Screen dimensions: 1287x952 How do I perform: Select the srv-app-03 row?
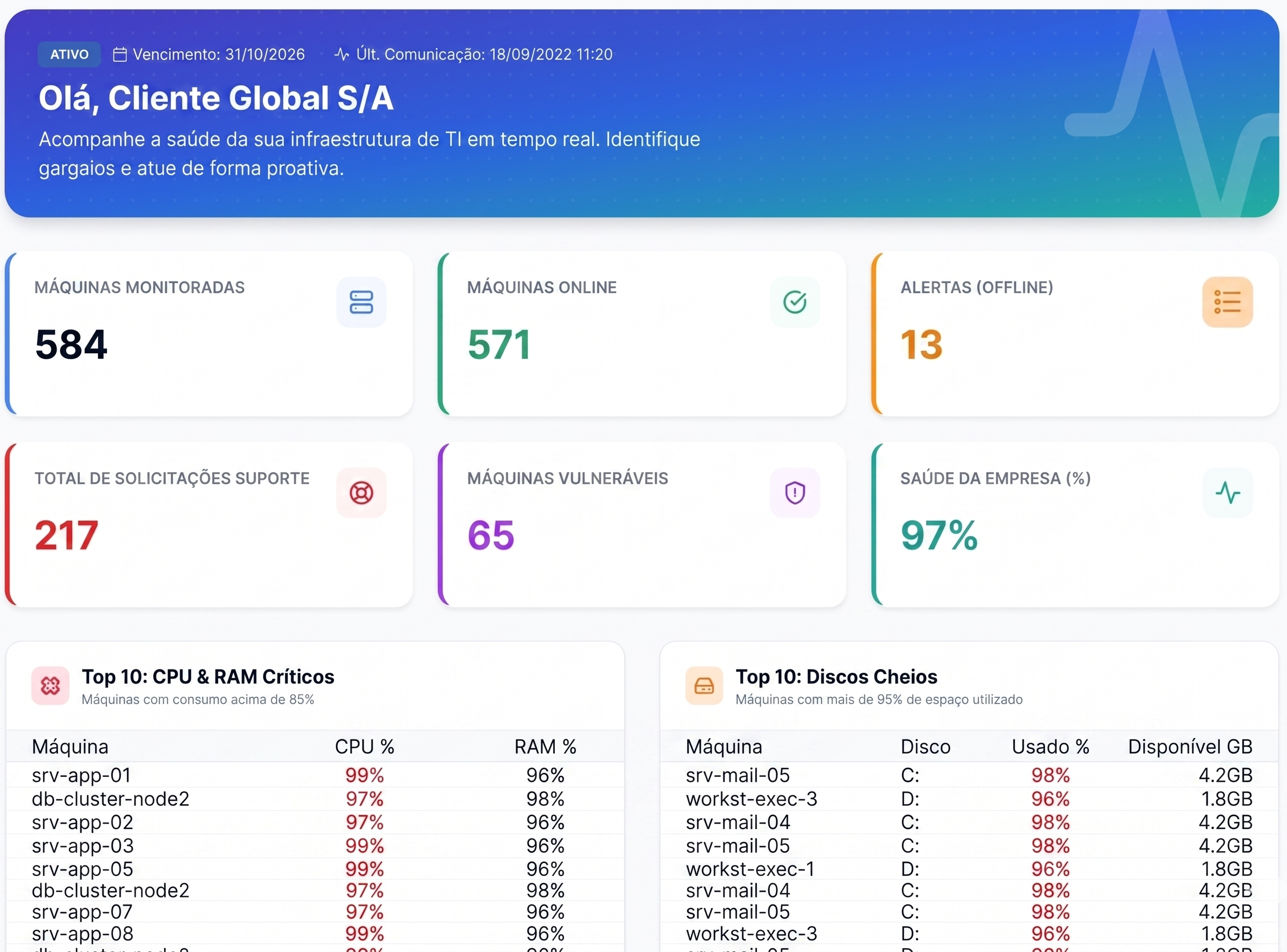(x=315, y=846)
